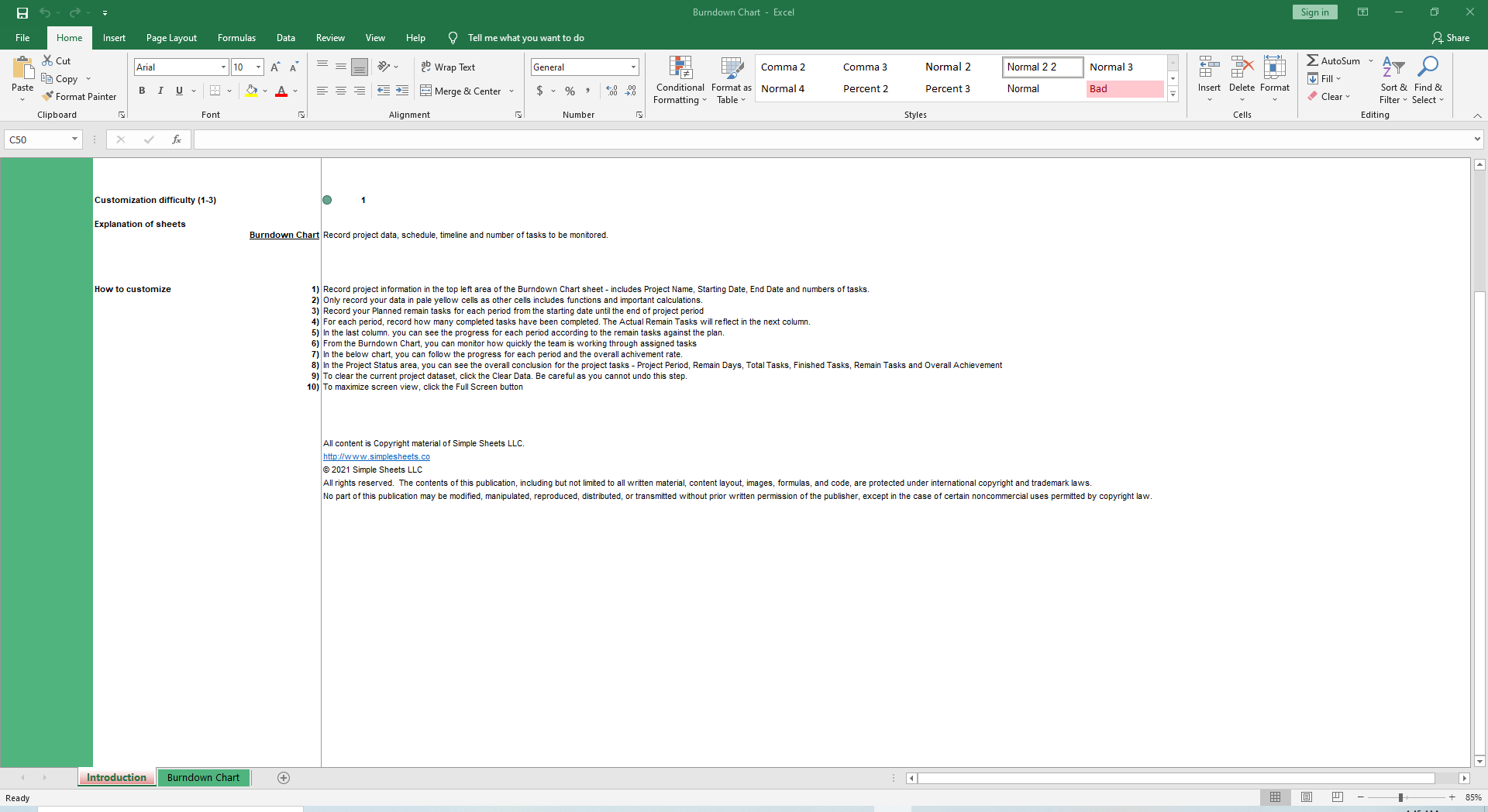The image size is (1488, 812).
Task: Open the simplesheets.co hyperlink
Action: coord(377,457)
